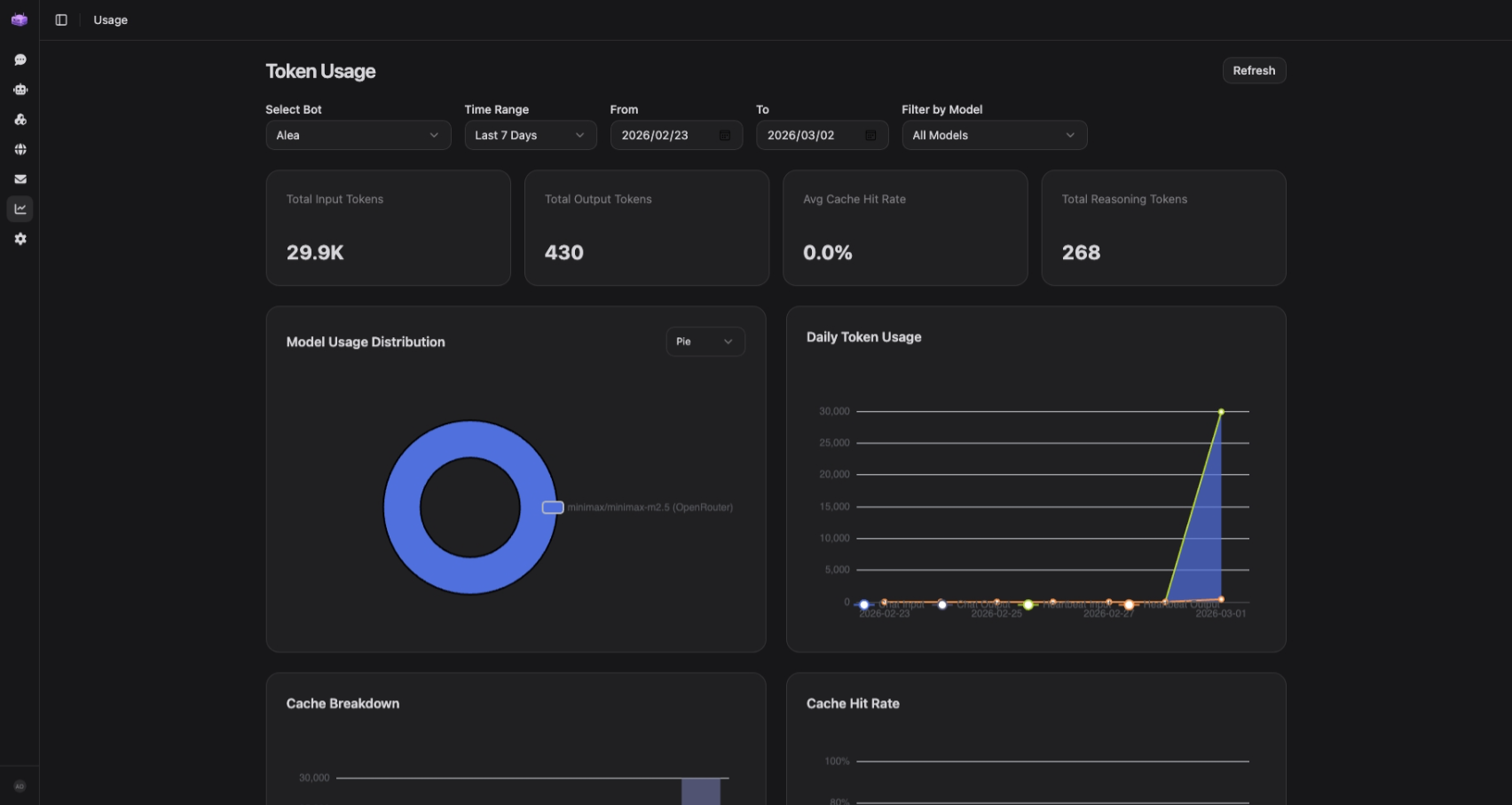Image resolution: width=1512 pixels, height=805 pixels.
Task: Toggle minimax-m2.5 legend entry in pie chart
Action: tap(553, 508)
